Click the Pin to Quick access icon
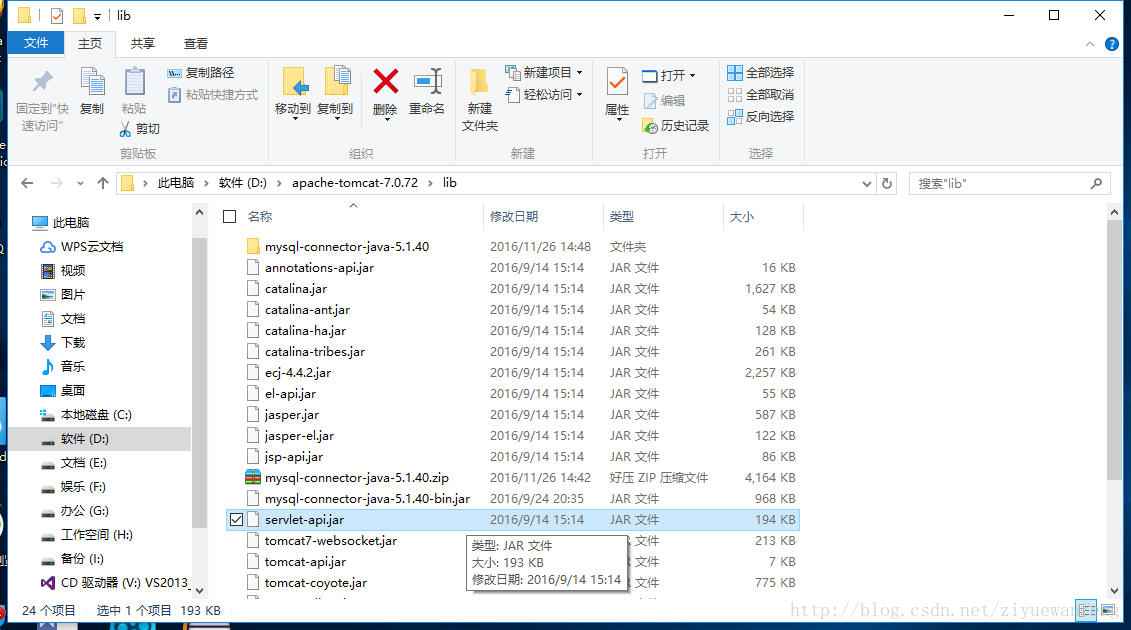Viewport: 1131px width, 630px height. (43, 81)
